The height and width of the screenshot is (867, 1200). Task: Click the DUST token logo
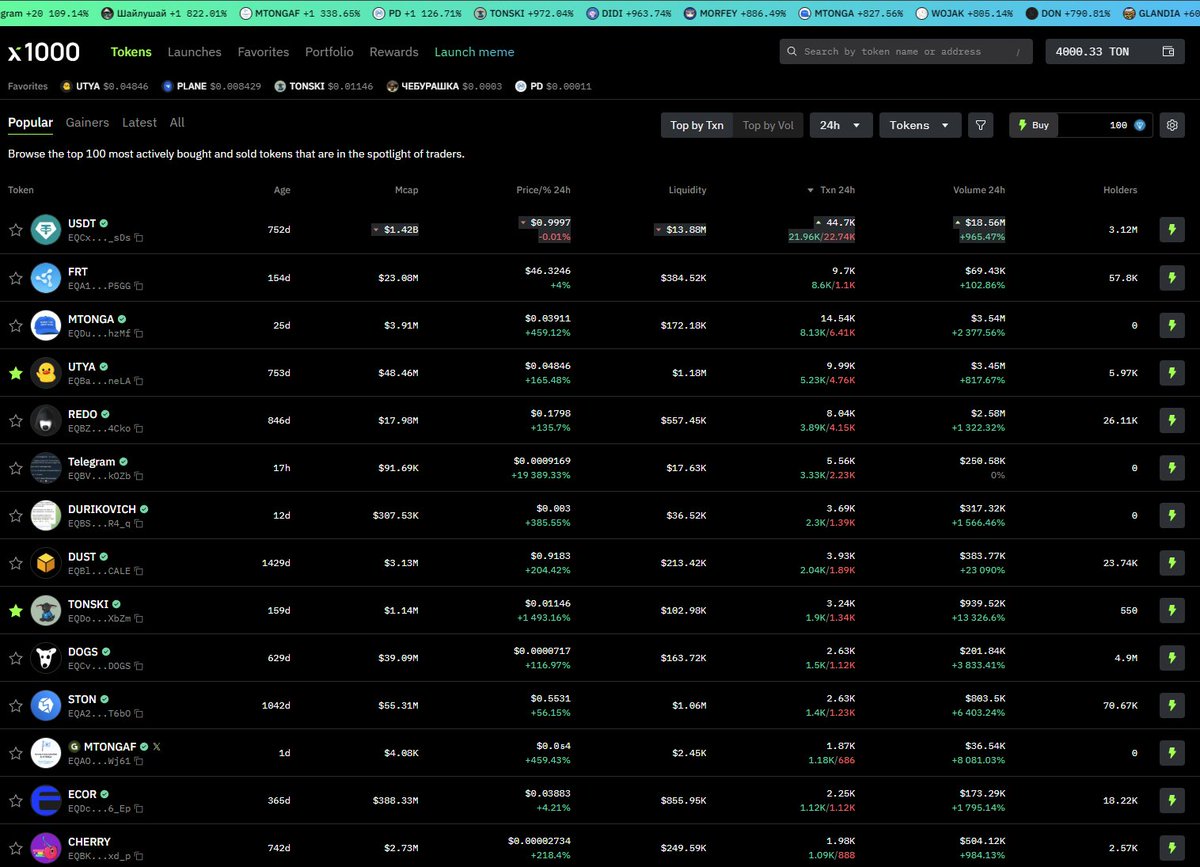tap(46, 562)
